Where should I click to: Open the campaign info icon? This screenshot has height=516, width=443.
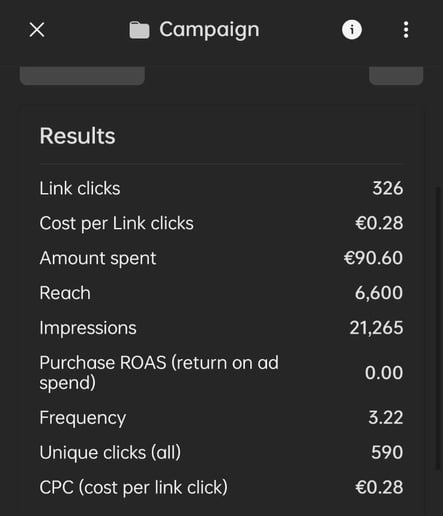352,30
